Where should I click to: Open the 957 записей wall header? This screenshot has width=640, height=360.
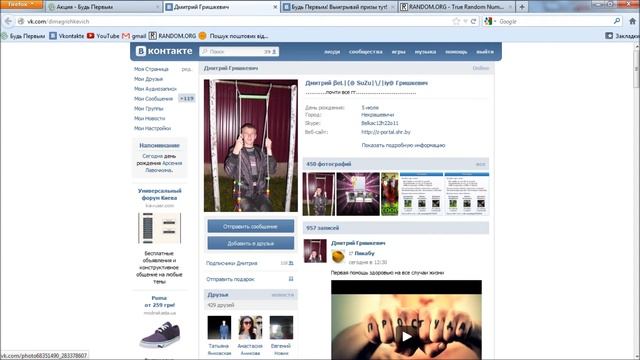[396, 228]
